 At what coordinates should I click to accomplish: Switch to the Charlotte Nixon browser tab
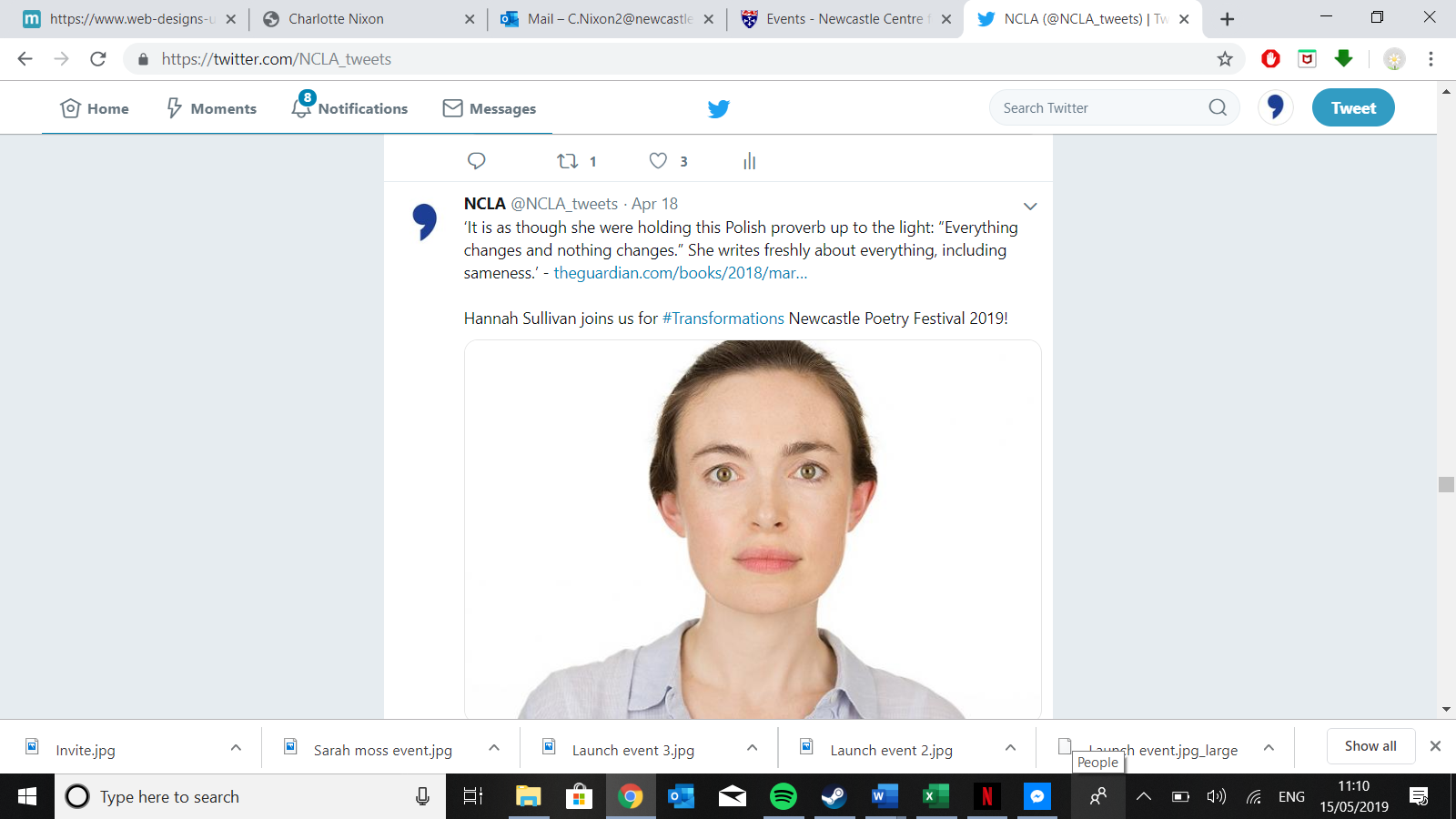tap(336, 19)
